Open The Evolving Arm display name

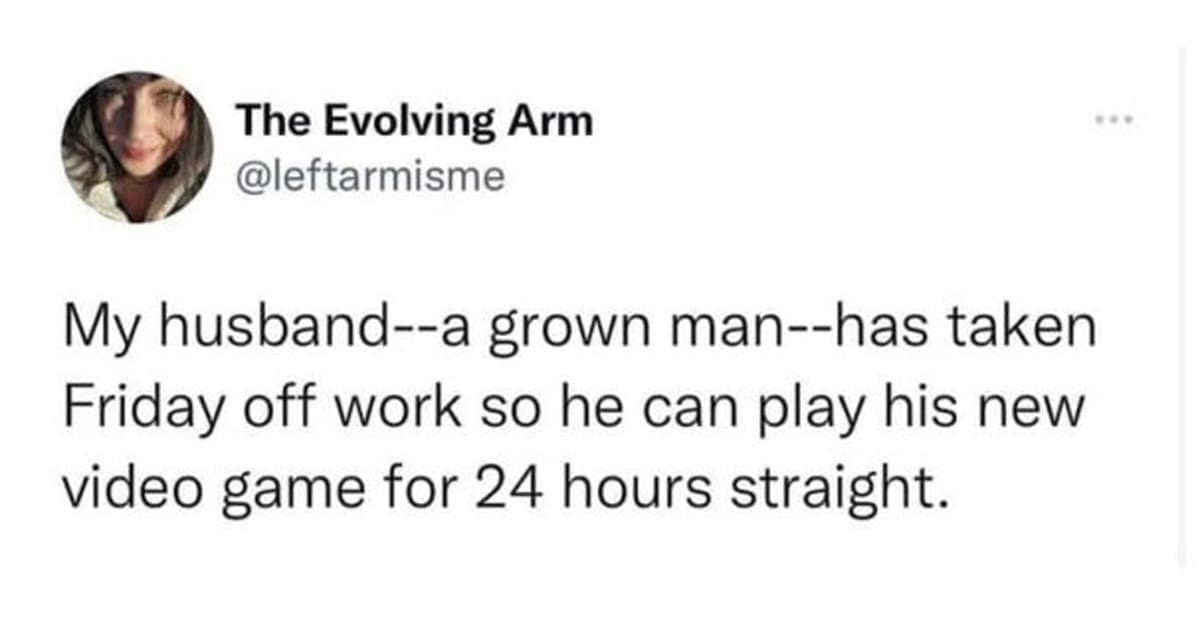[414, 122]
